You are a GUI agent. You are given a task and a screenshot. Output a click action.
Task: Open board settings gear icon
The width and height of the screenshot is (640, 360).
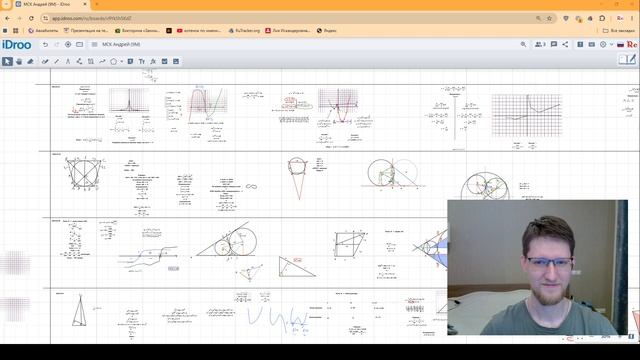pyautogui.click(x=603, y=44)
